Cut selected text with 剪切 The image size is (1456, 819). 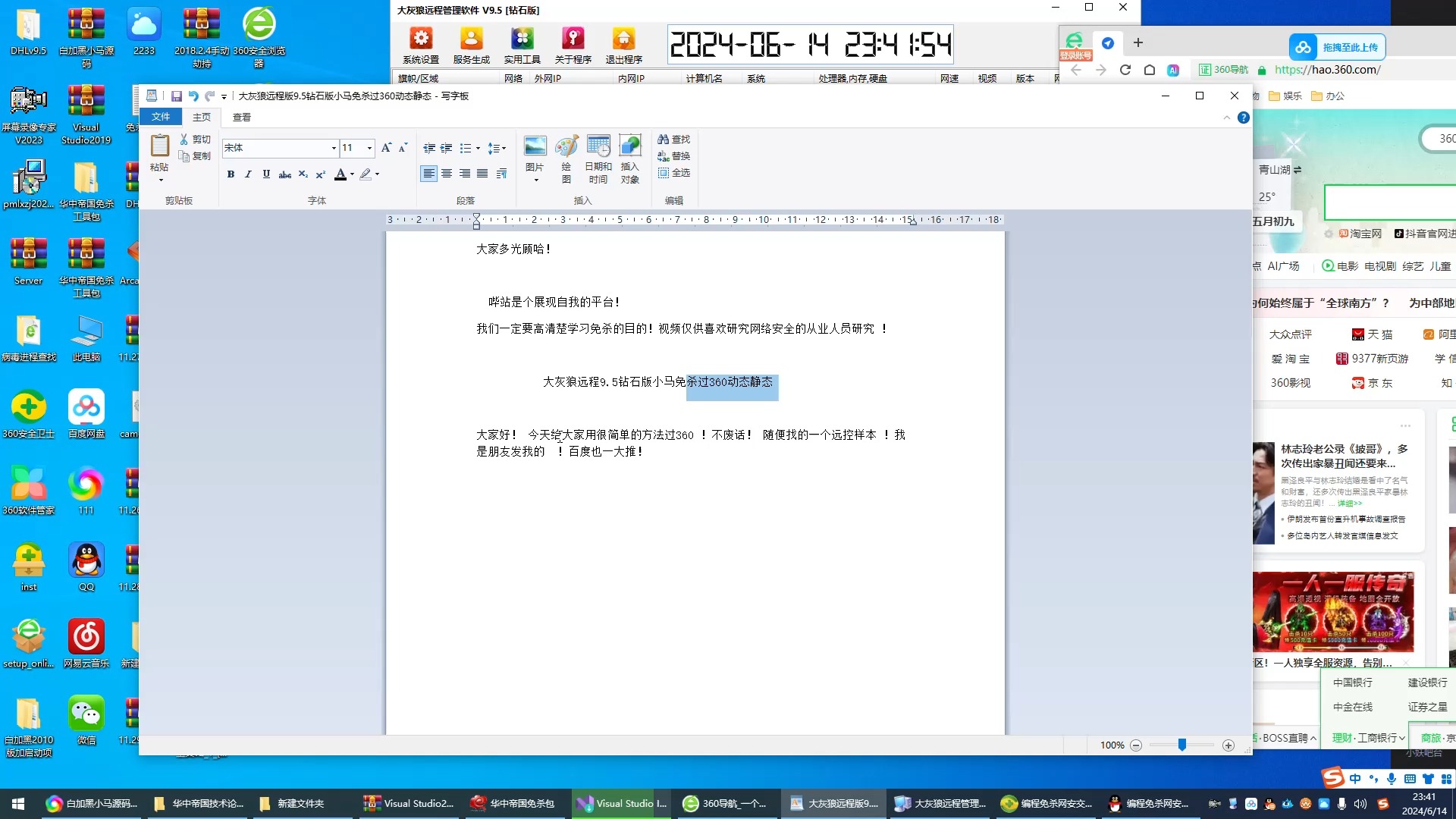click(x=195, y=140)
